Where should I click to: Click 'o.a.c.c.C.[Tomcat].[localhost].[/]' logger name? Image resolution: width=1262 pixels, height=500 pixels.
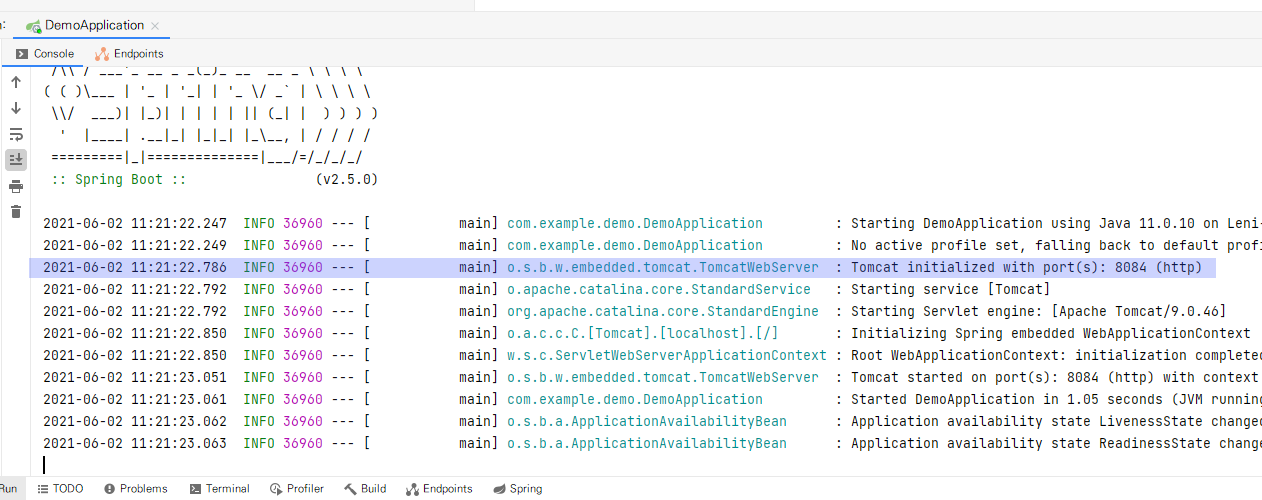pyautogui.click(x=643, y=333)
